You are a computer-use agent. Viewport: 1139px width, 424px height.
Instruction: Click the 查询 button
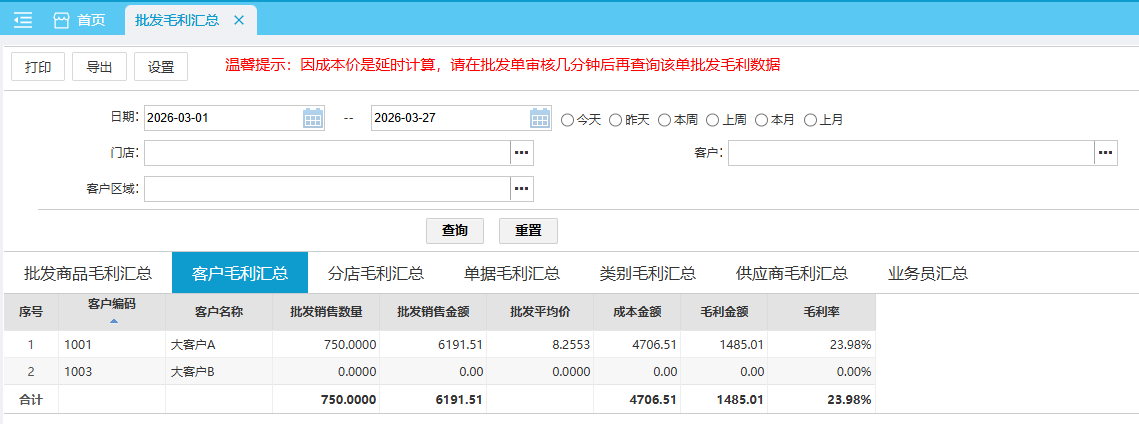pos(455,230)
